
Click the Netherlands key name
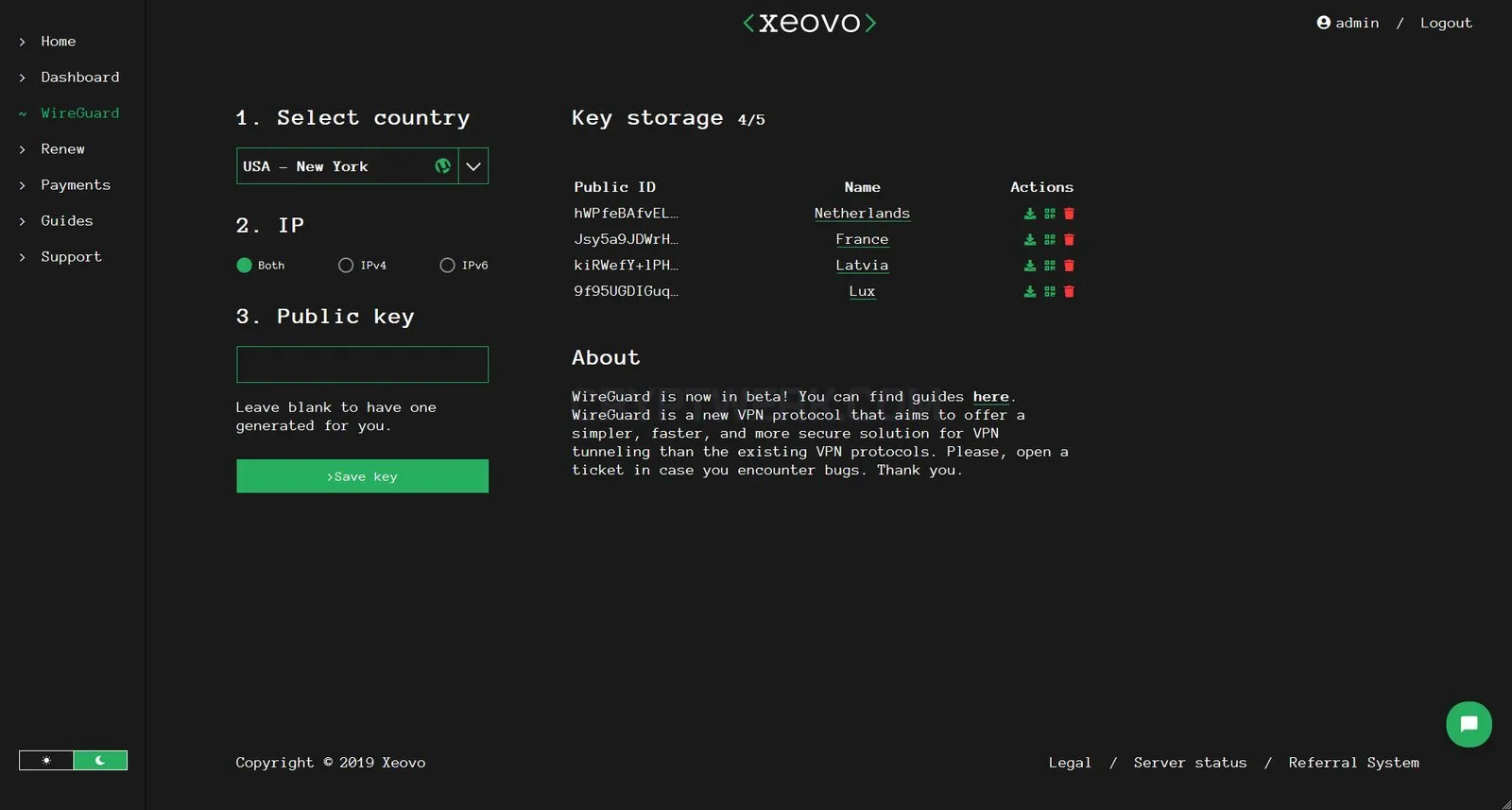tap(862, 214)
